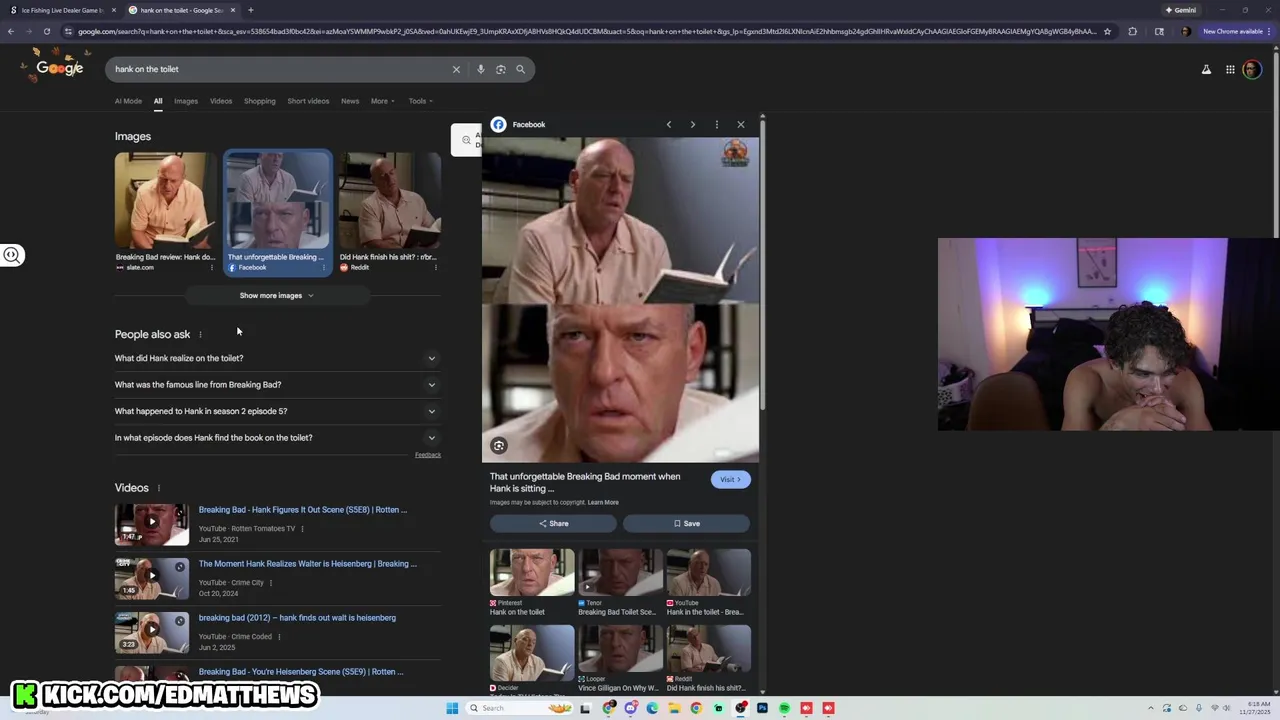The width and height of the screenshot is (1280, 720).
Task: Reload the page
Action: pos(46,31)
